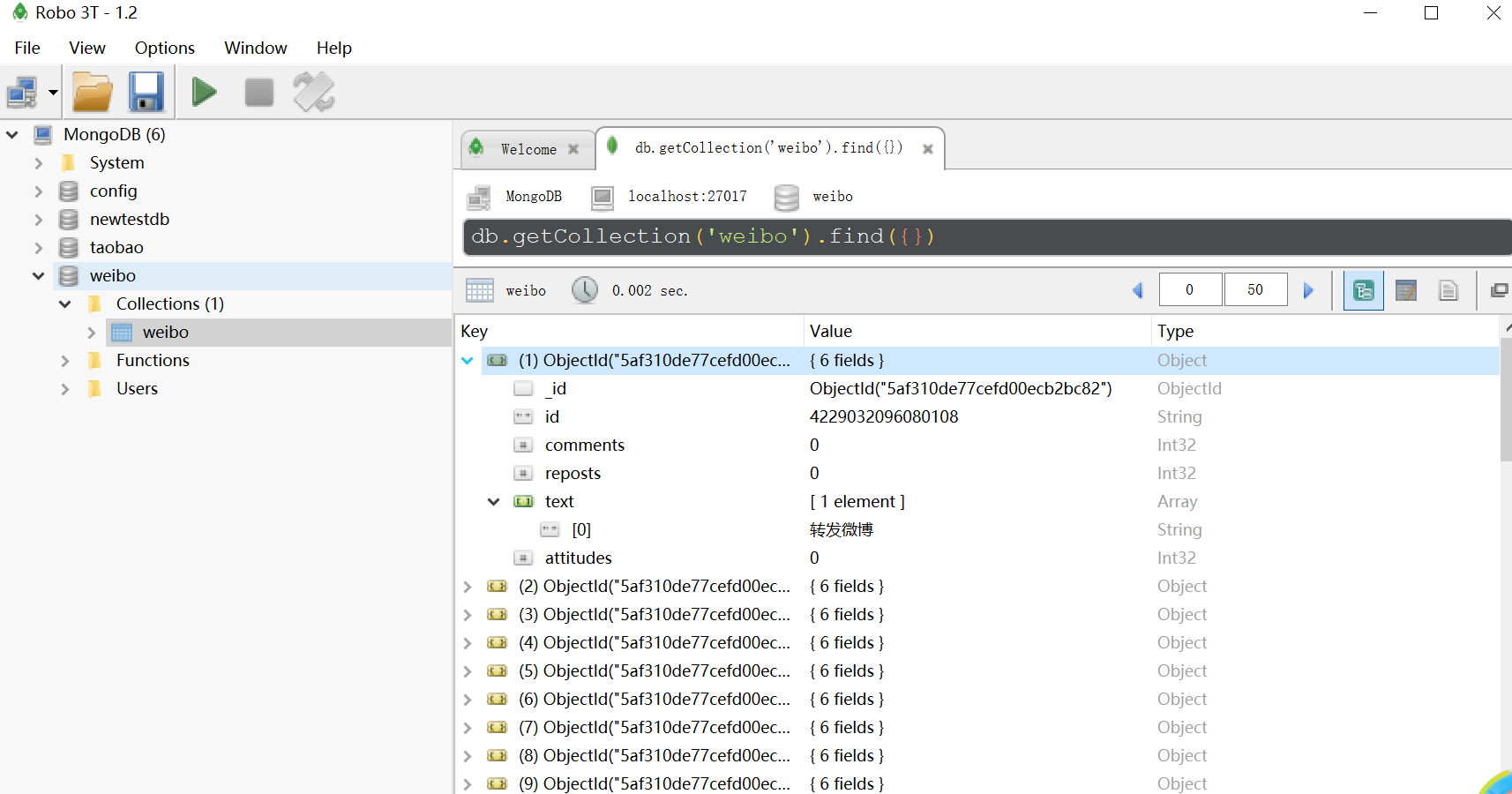Viewport: 1512px width, 794px height.
Task: Switch to the Welcome tab
Action: coord(528,149)
